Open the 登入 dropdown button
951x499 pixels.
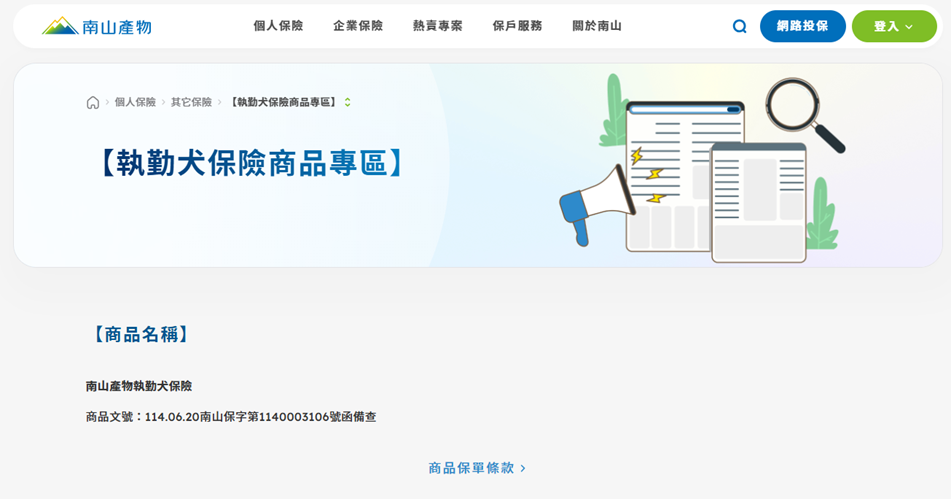[x=894, y=26]
